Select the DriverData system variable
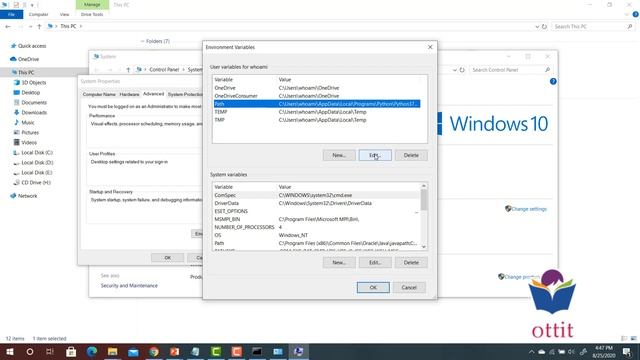This screenshot has height=360, width=640. tap(317, 203)
